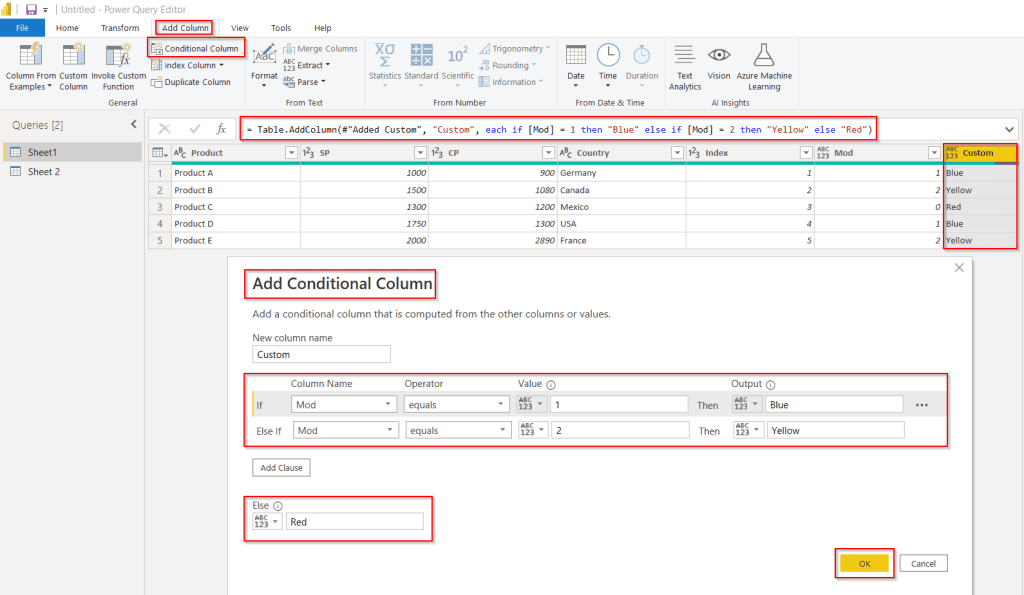Click Date calendar icon
Screen dimensions: 1024x595
coord(575,55)
